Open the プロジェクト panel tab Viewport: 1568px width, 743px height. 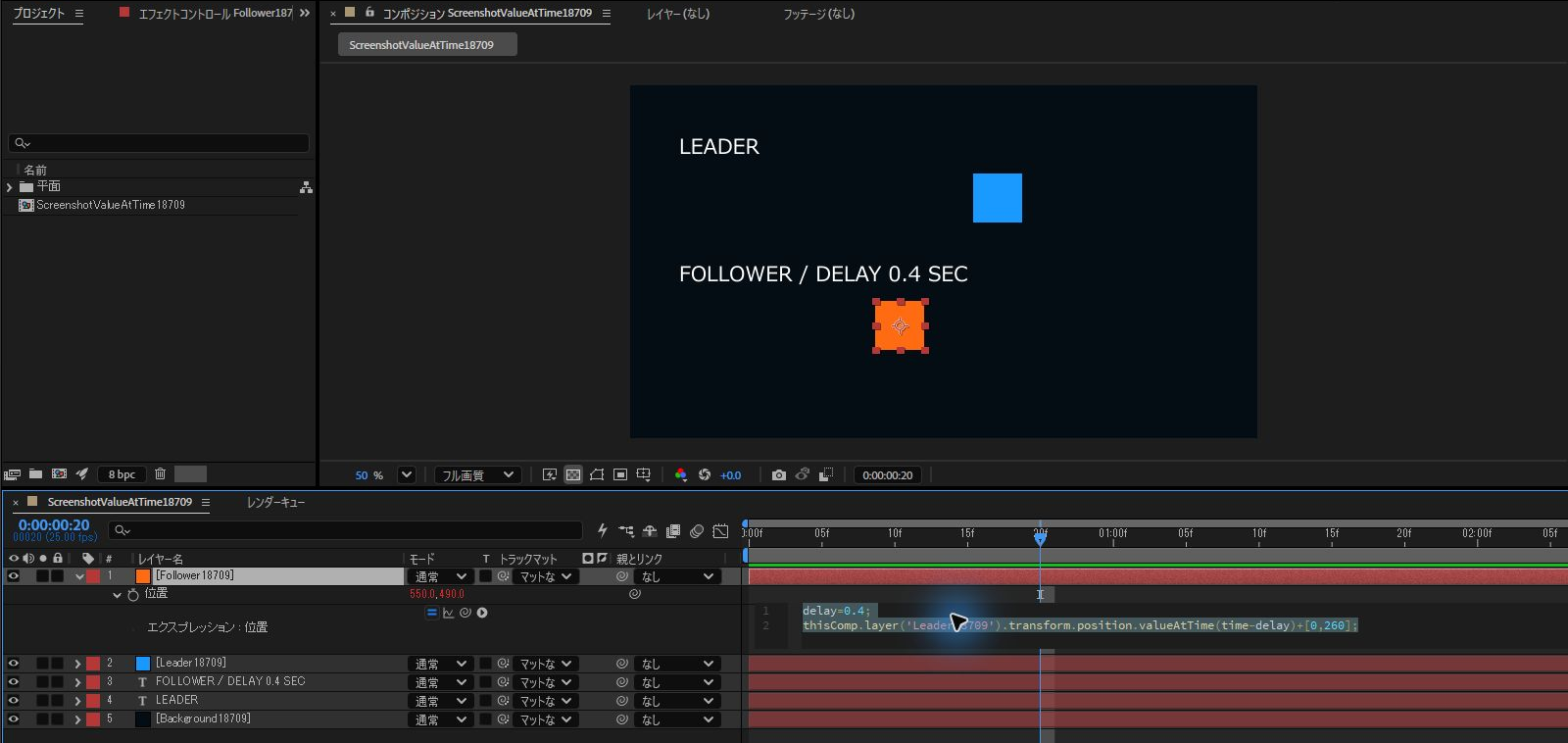39,14
